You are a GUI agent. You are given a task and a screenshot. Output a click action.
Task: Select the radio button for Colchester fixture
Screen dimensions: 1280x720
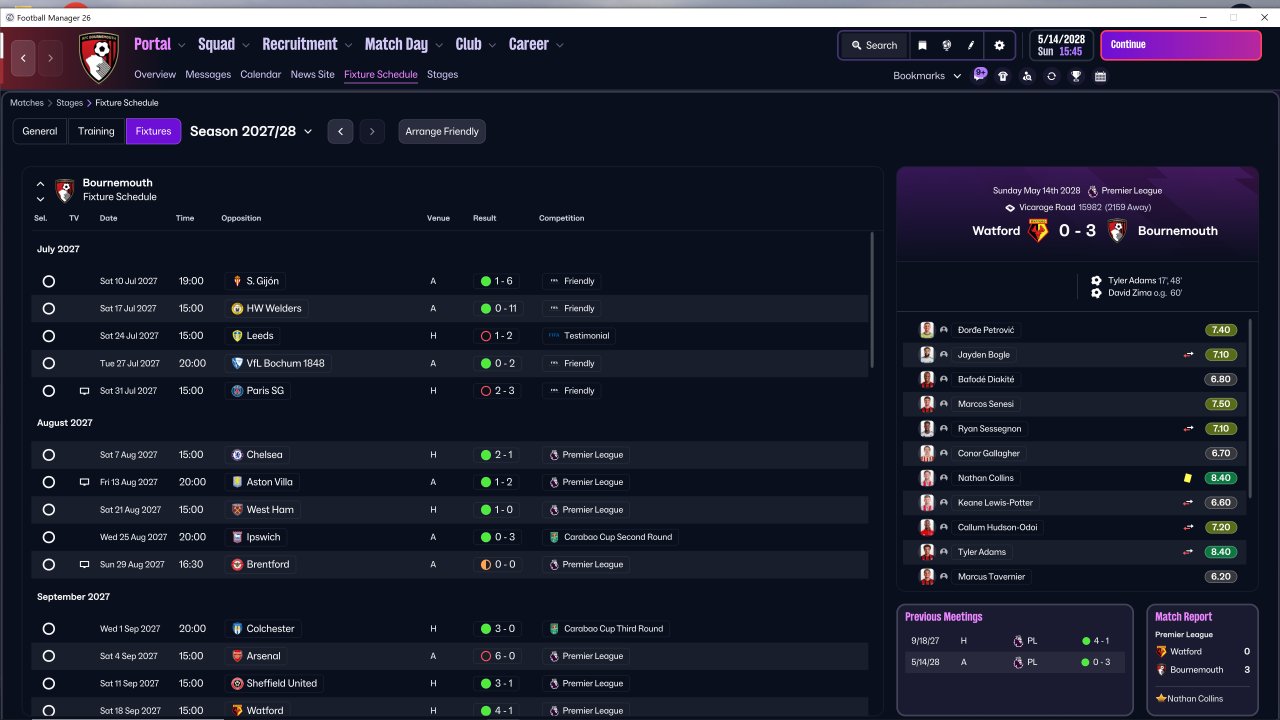(x=48, y=629)
